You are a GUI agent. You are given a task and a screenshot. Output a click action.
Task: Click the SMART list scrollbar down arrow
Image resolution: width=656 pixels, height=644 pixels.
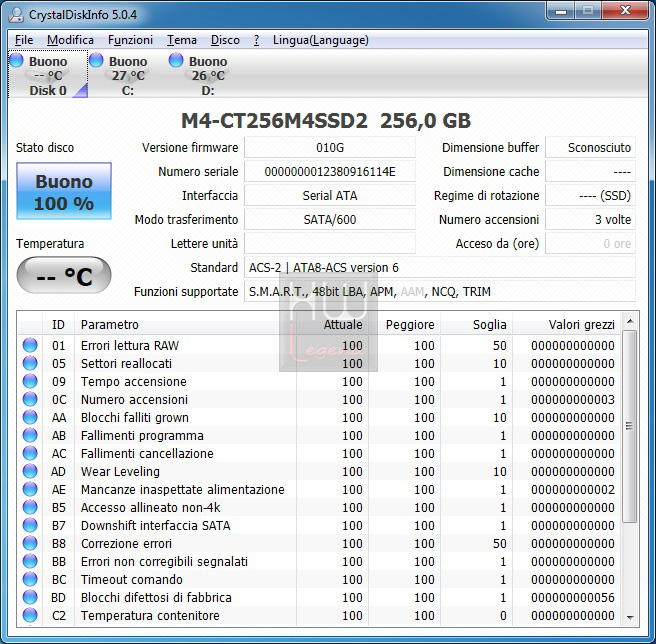(630, 617)
